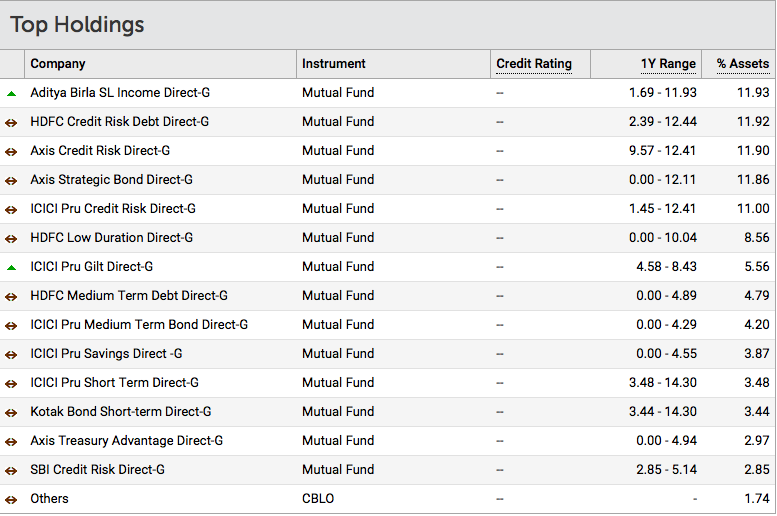Select the 11.00 percent assets value
The width and height of the screenshot is (777, 516).
point(753,209)
